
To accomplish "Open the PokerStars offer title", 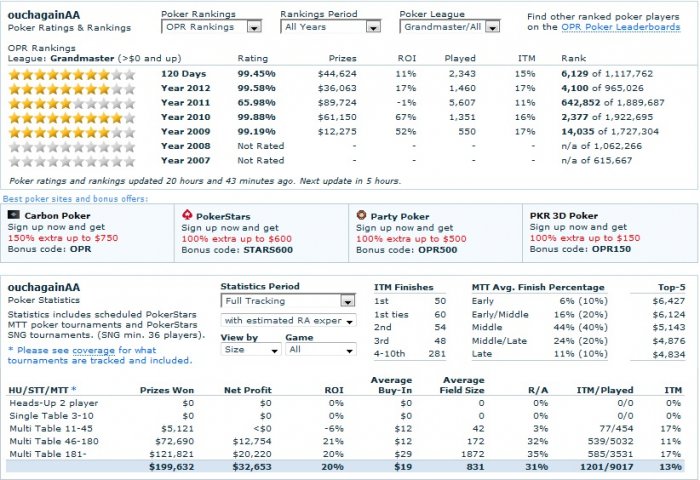I will (223, 217).
